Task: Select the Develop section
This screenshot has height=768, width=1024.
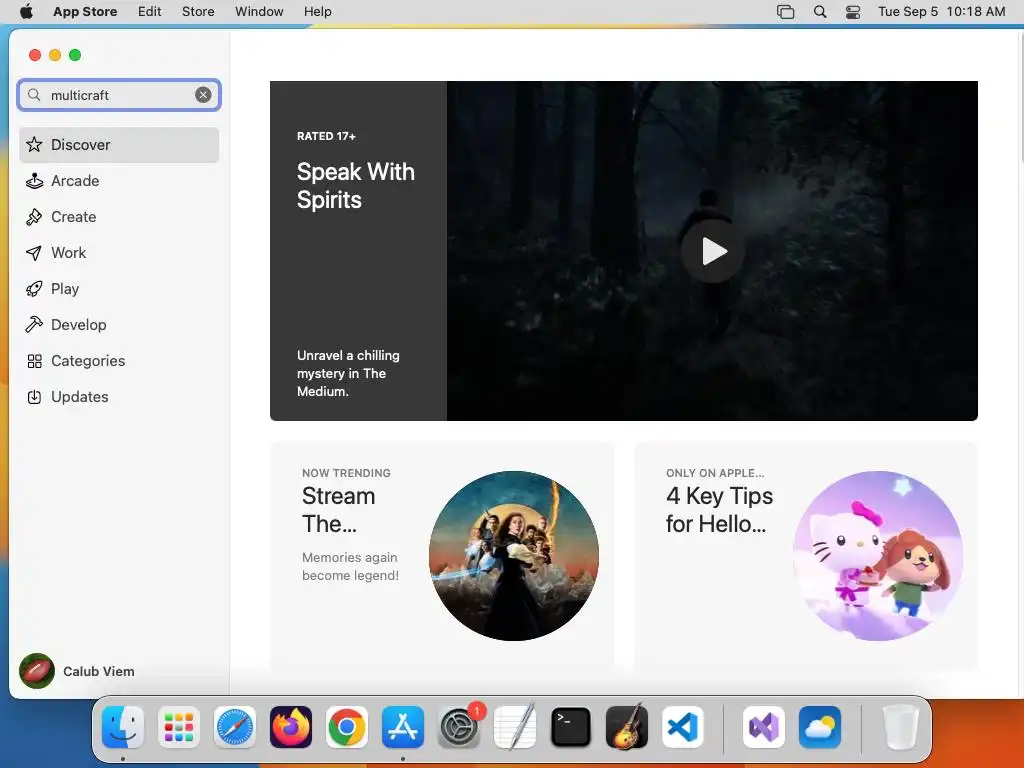Action: (x=119, y=325)
